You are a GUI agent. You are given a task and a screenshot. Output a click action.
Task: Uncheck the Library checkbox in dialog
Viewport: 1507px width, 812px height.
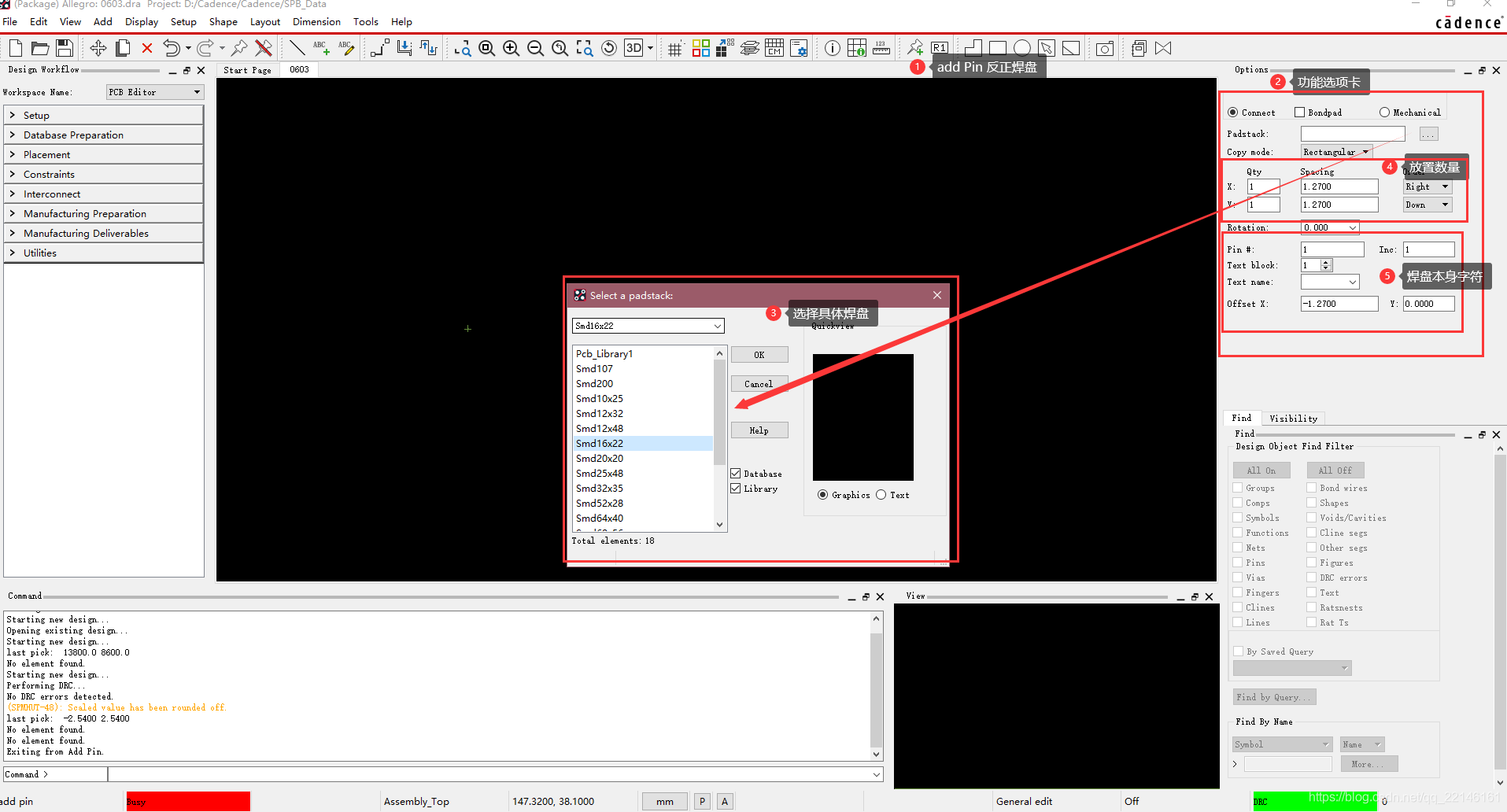(736, 489)
